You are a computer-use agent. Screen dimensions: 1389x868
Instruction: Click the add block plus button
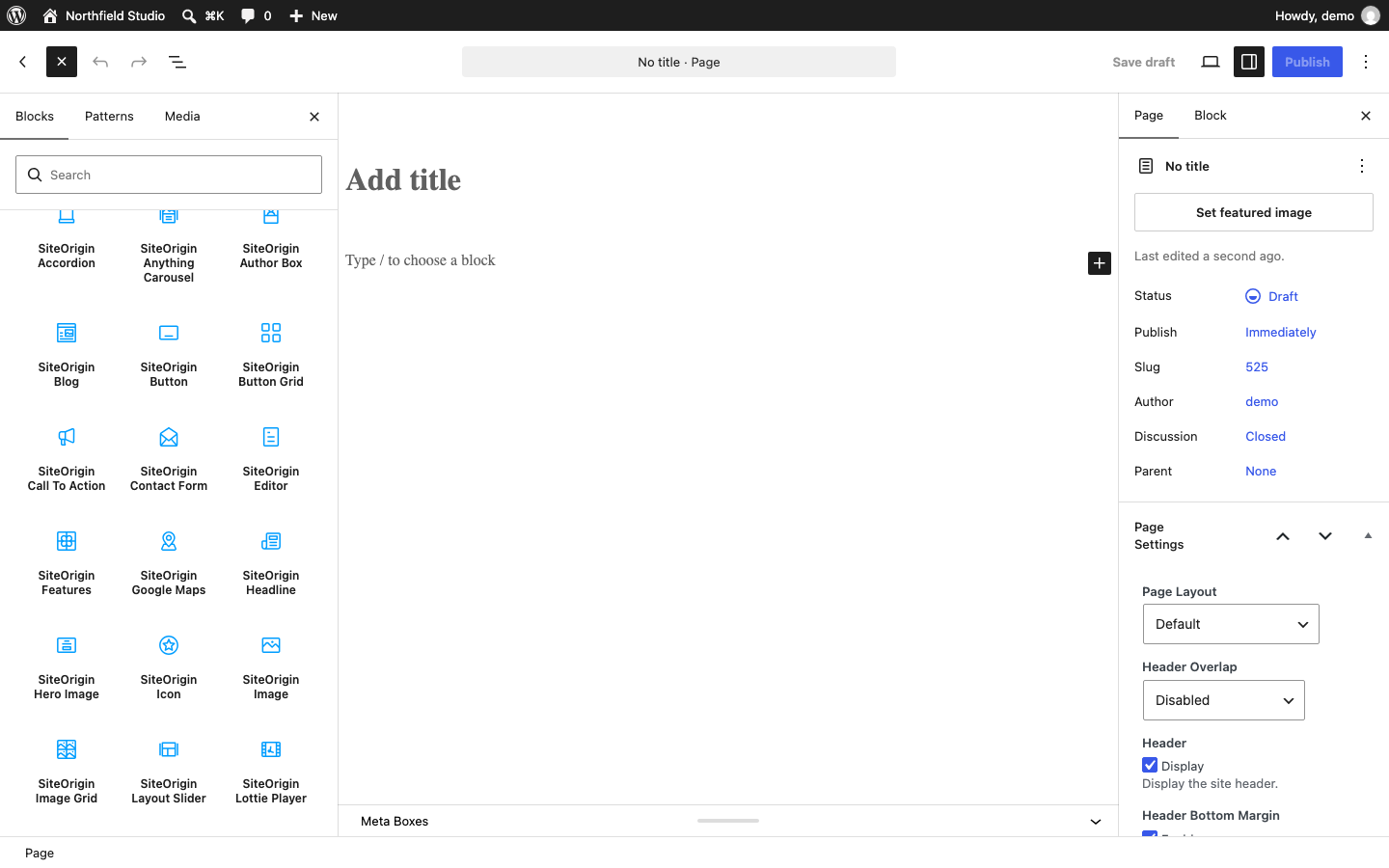1100,263
